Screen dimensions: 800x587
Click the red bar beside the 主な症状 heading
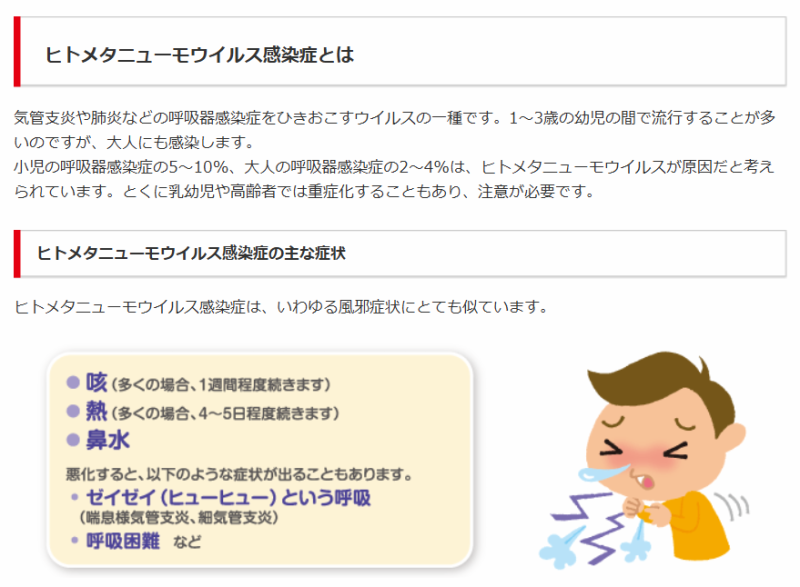17,253
